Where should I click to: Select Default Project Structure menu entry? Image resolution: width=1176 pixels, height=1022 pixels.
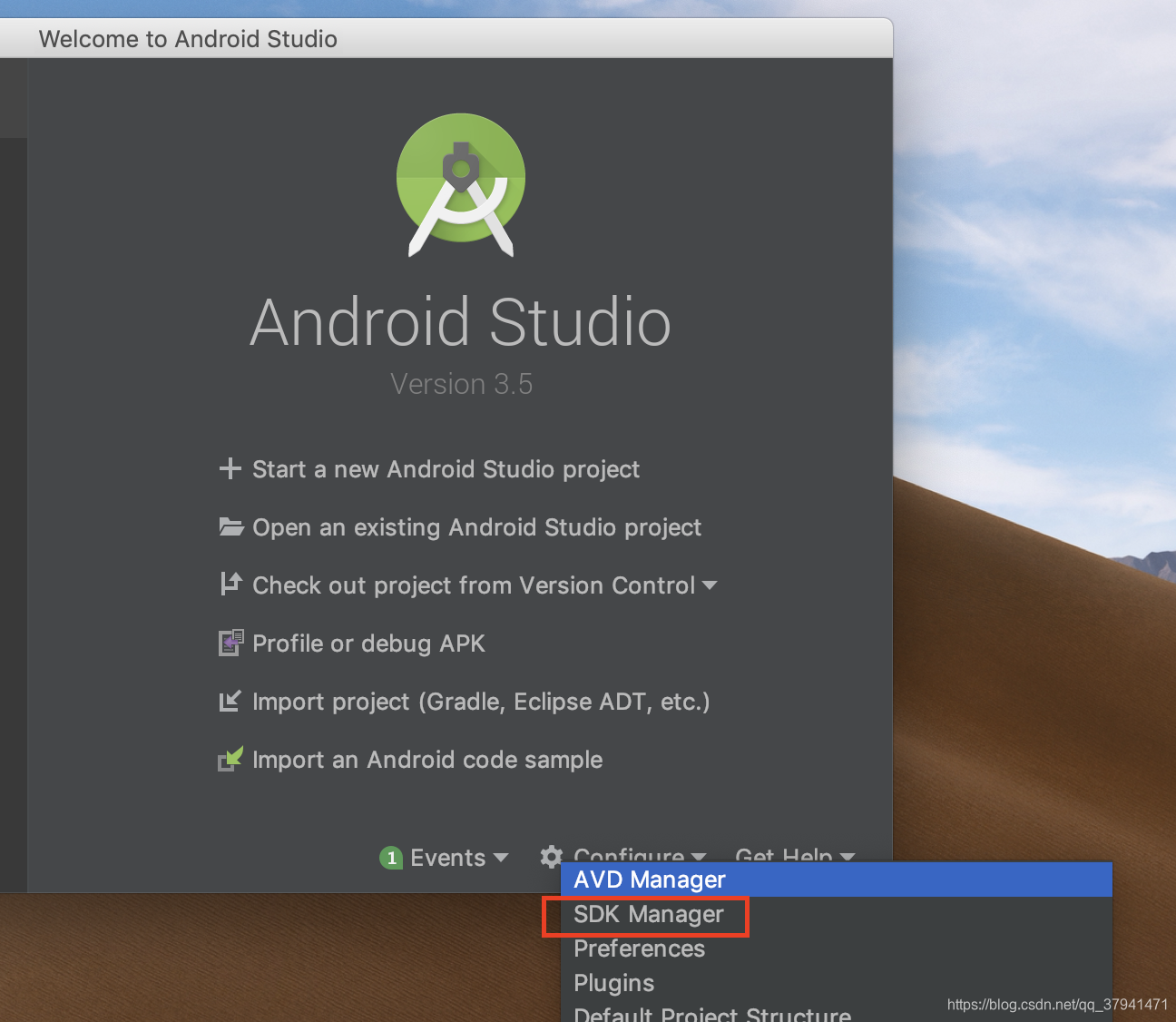(710, 1014)
